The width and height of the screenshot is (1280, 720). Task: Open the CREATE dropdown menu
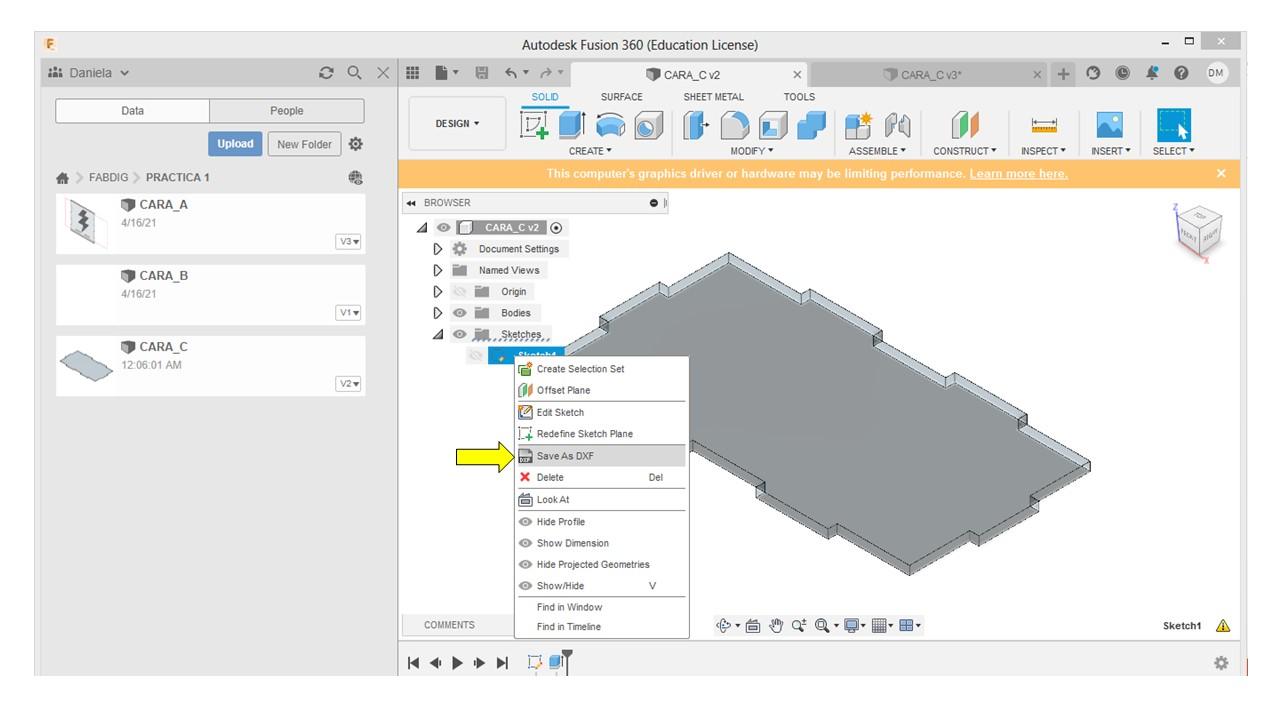(590, 151)
